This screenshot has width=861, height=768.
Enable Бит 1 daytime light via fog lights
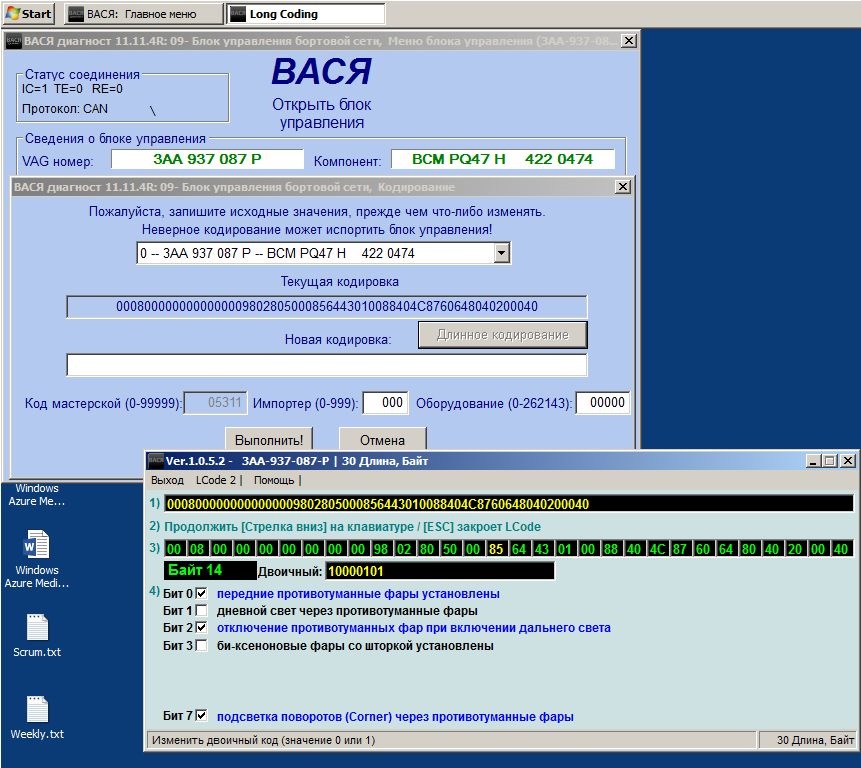(202, 610)
